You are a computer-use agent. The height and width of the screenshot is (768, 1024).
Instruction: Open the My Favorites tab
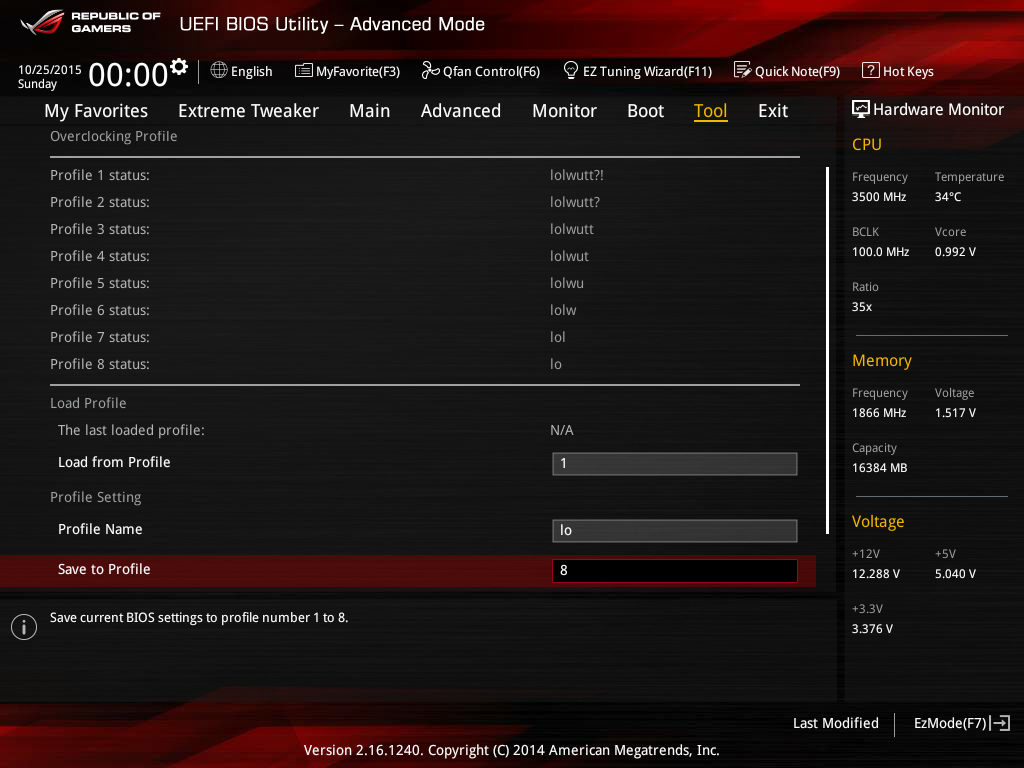[x=96, y=111]
